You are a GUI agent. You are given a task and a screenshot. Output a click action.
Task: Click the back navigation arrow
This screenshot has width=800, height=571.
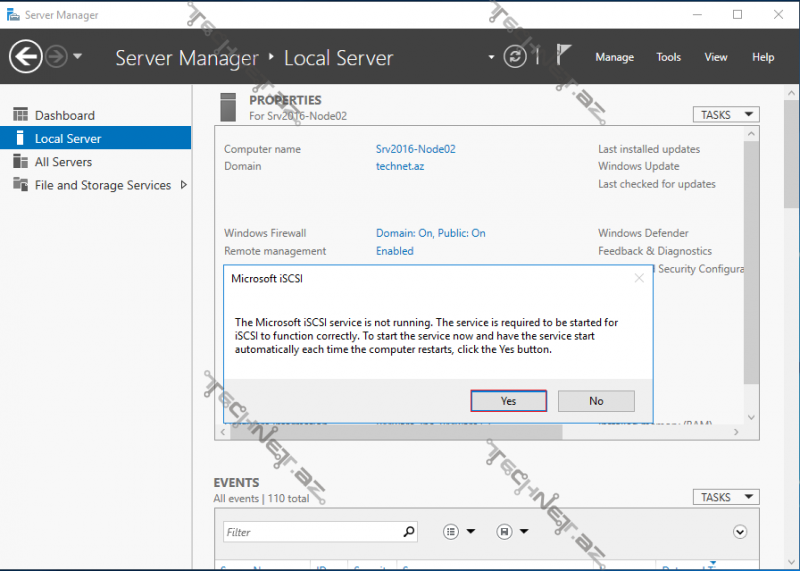click(x=26, y=57)
